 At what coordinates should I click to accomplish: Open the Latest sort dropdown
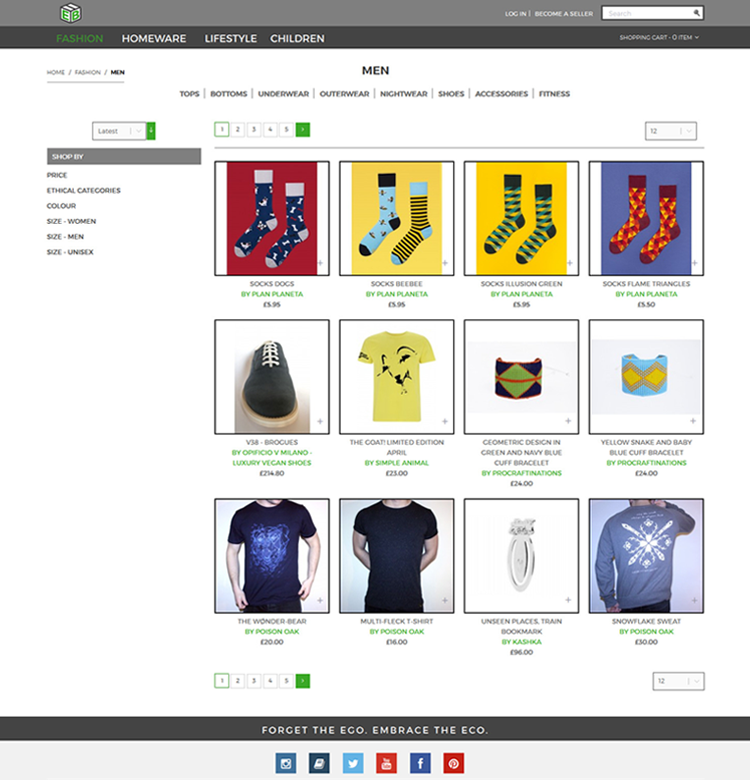119,131
